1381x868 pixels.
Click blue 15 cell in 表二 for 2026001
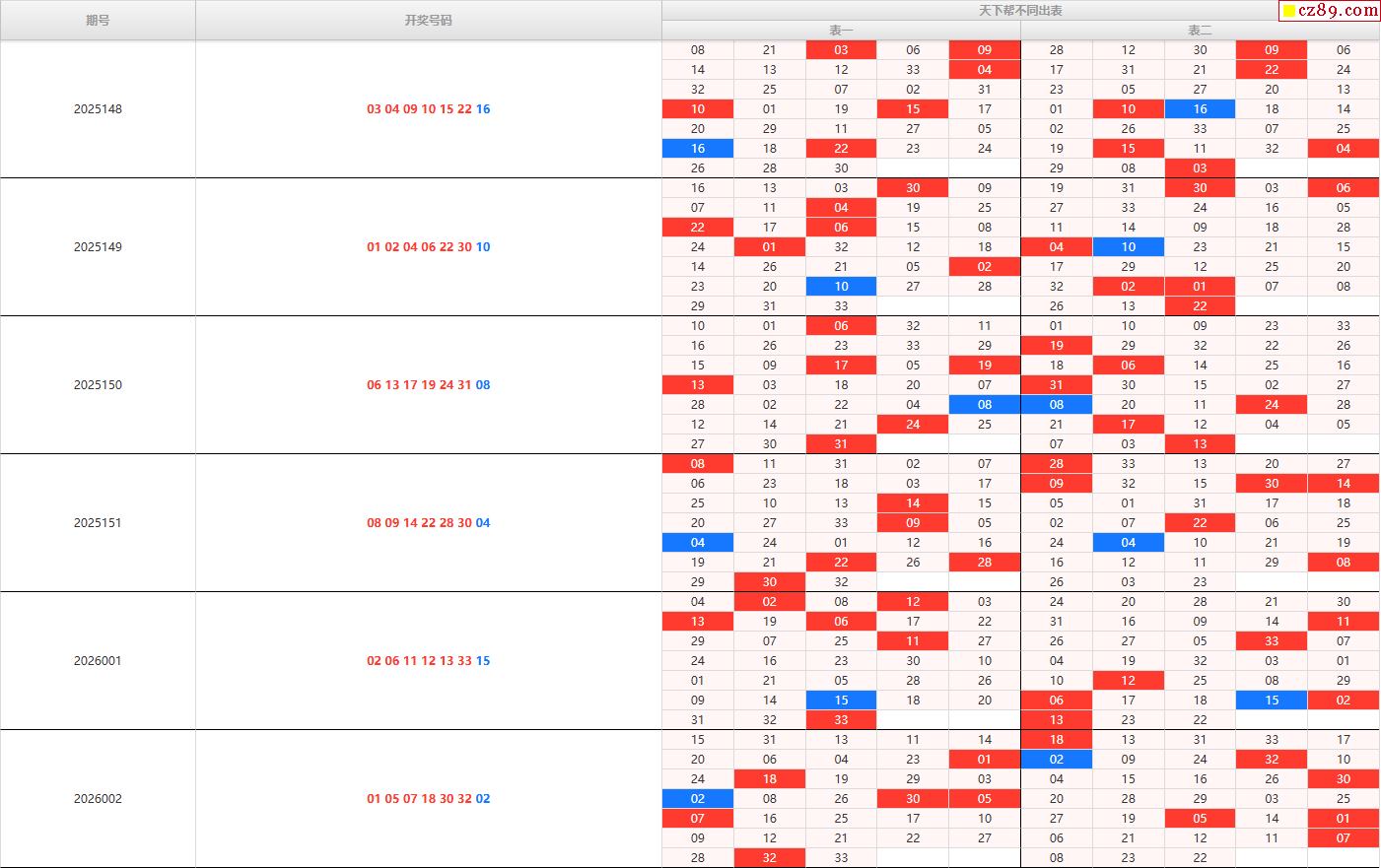[1272, 701]
